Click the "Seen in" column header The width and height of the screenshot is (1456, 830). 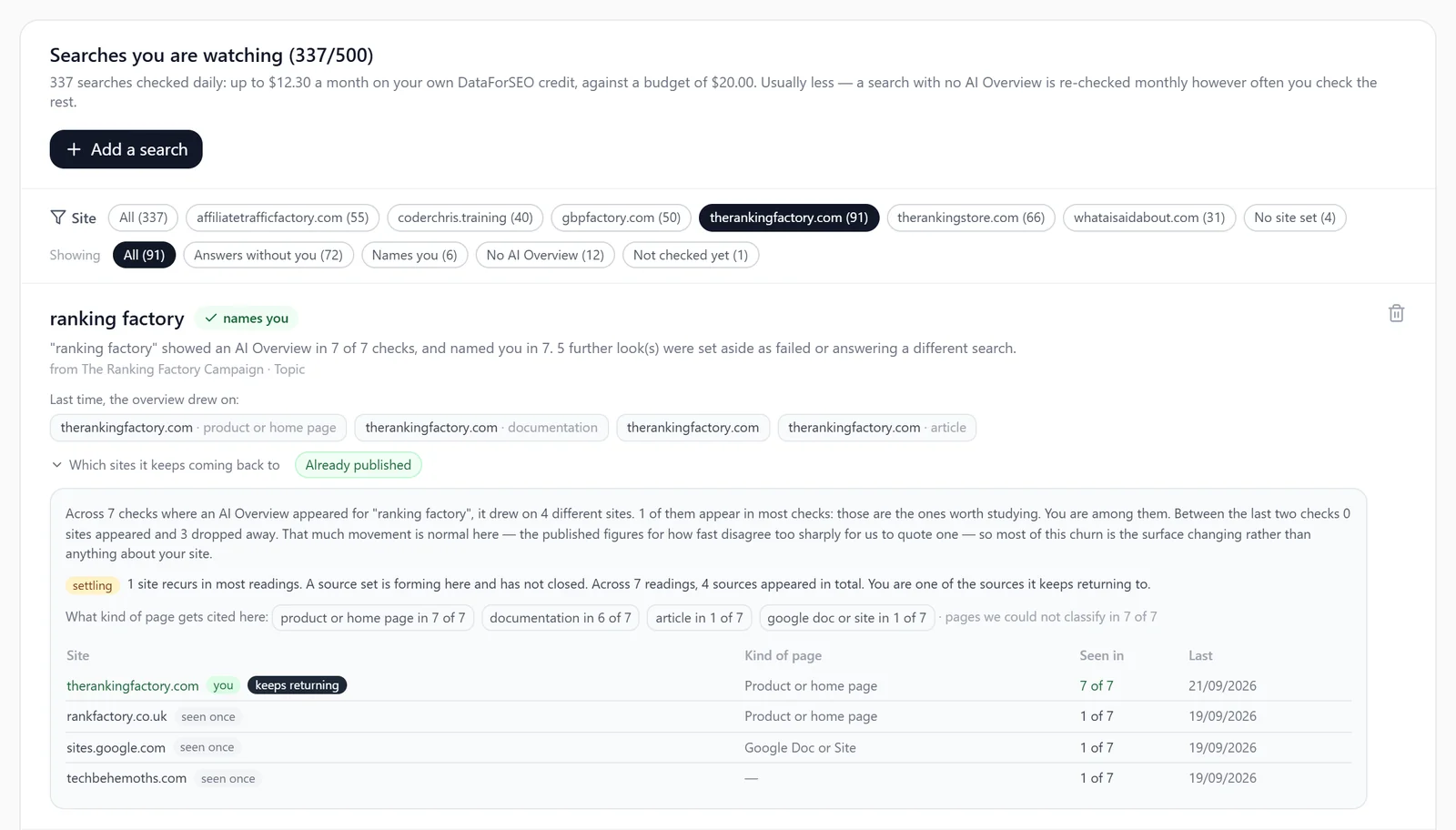1101,655
